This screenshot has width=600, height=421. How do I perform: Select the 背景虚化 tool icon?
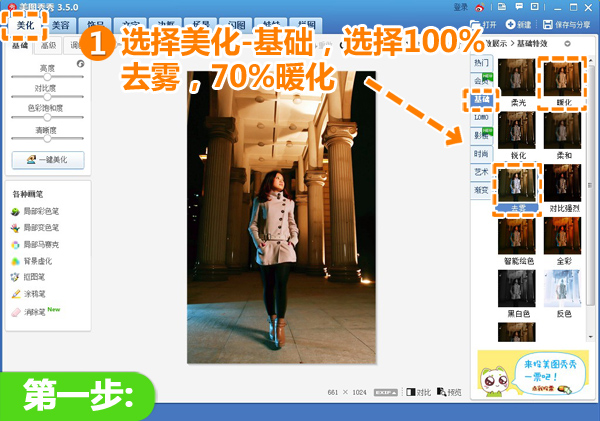[x=15, y=261]
